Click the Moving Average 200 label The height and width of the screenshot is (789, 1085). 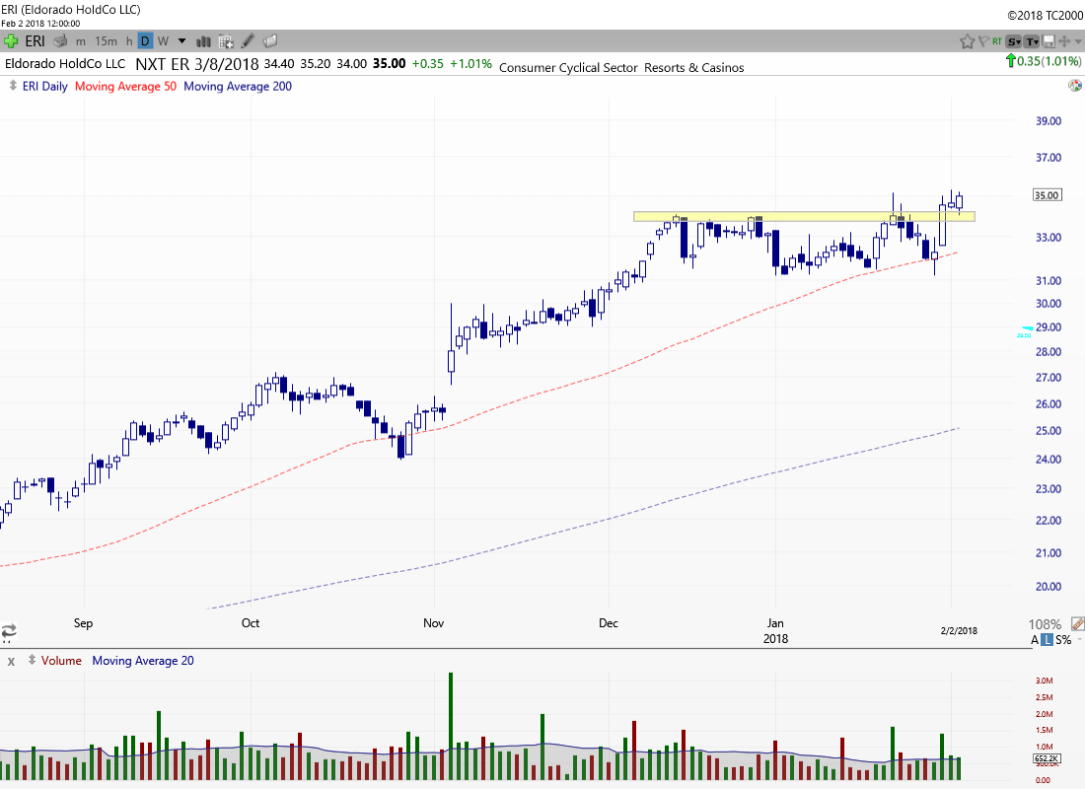[238, 86]
